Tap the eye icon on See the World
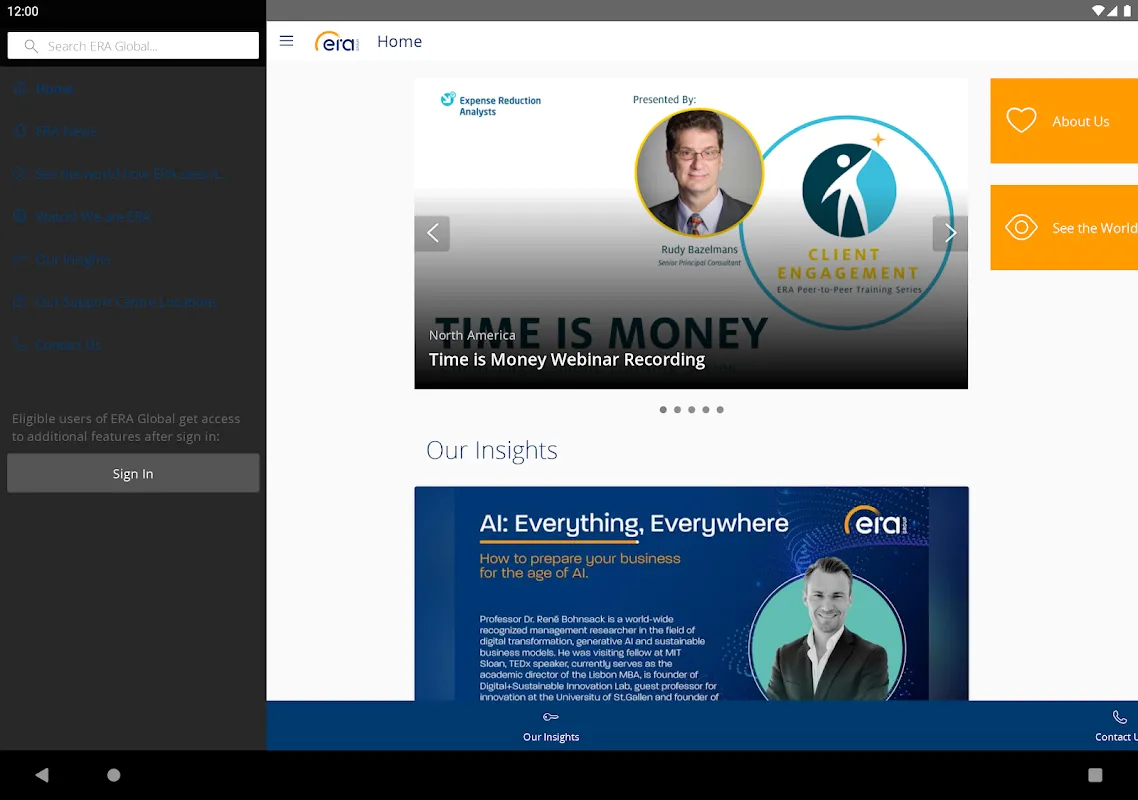 1021,228
